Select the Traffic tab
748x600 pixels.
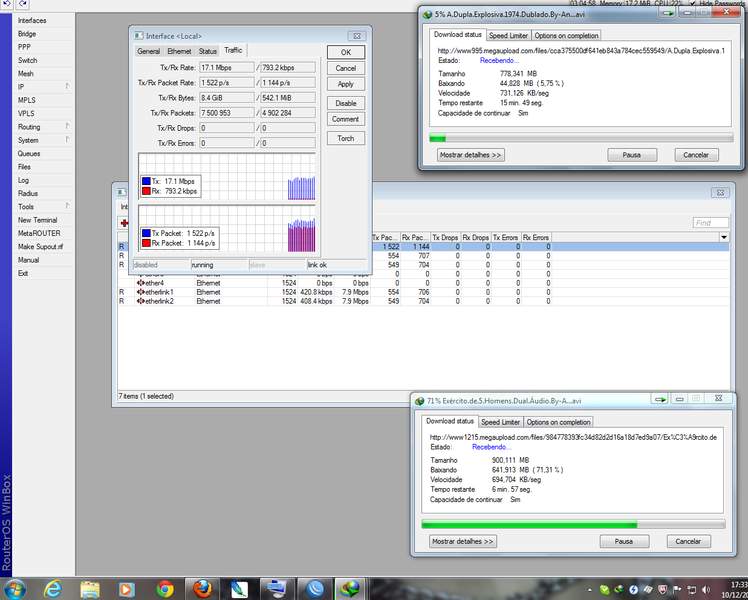point(233,50)
